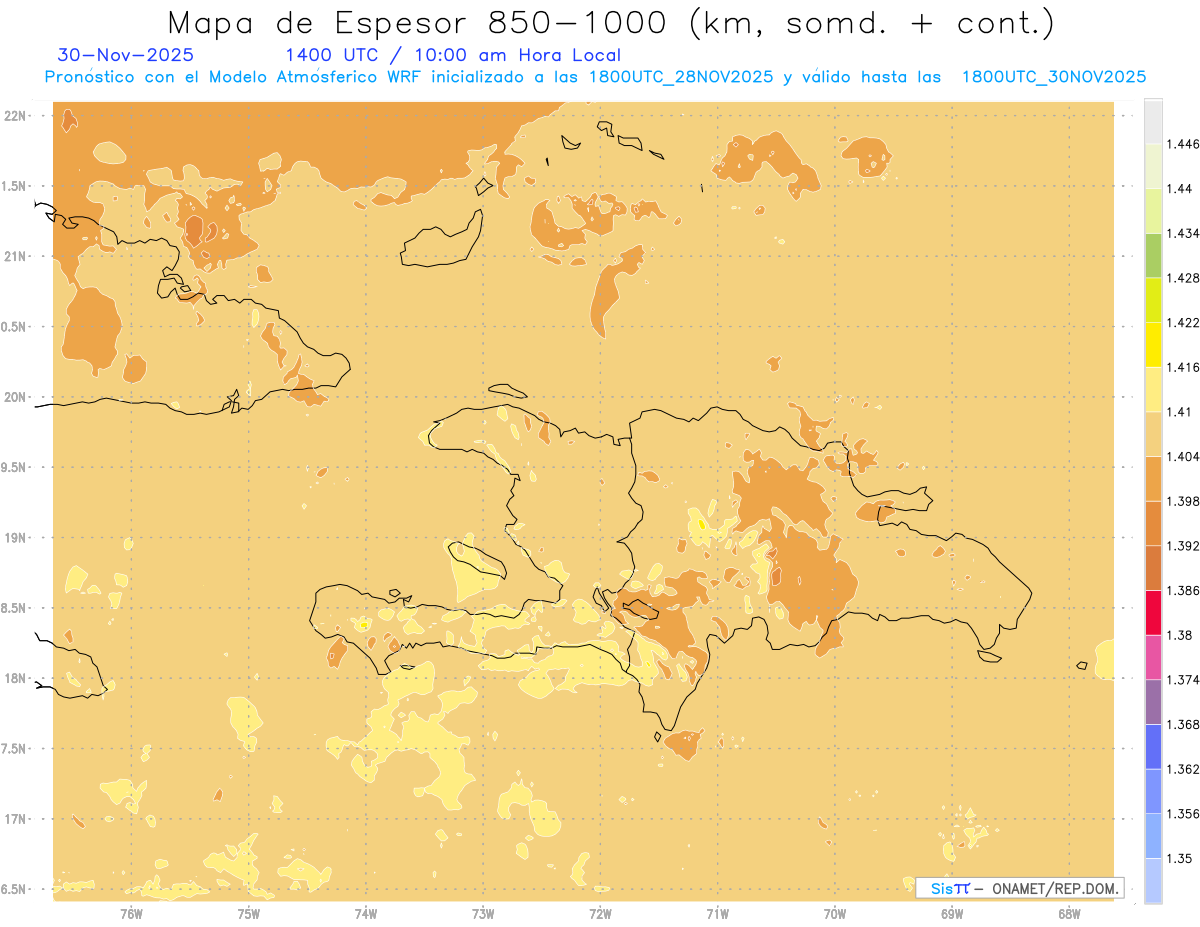Click the 72W longitude axis label
This screenshot has height=927, width=1200.
pyautogui.click(x=600, y=913)
